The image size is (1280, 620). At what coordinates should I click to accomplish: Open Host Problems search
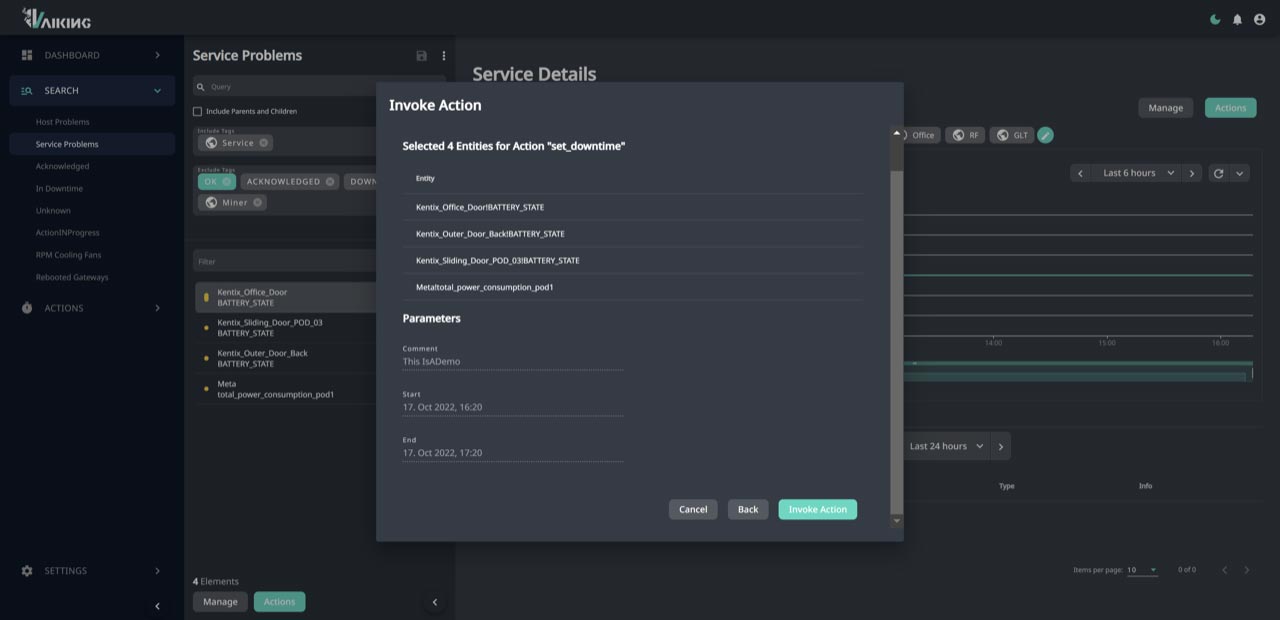(62, 122)
